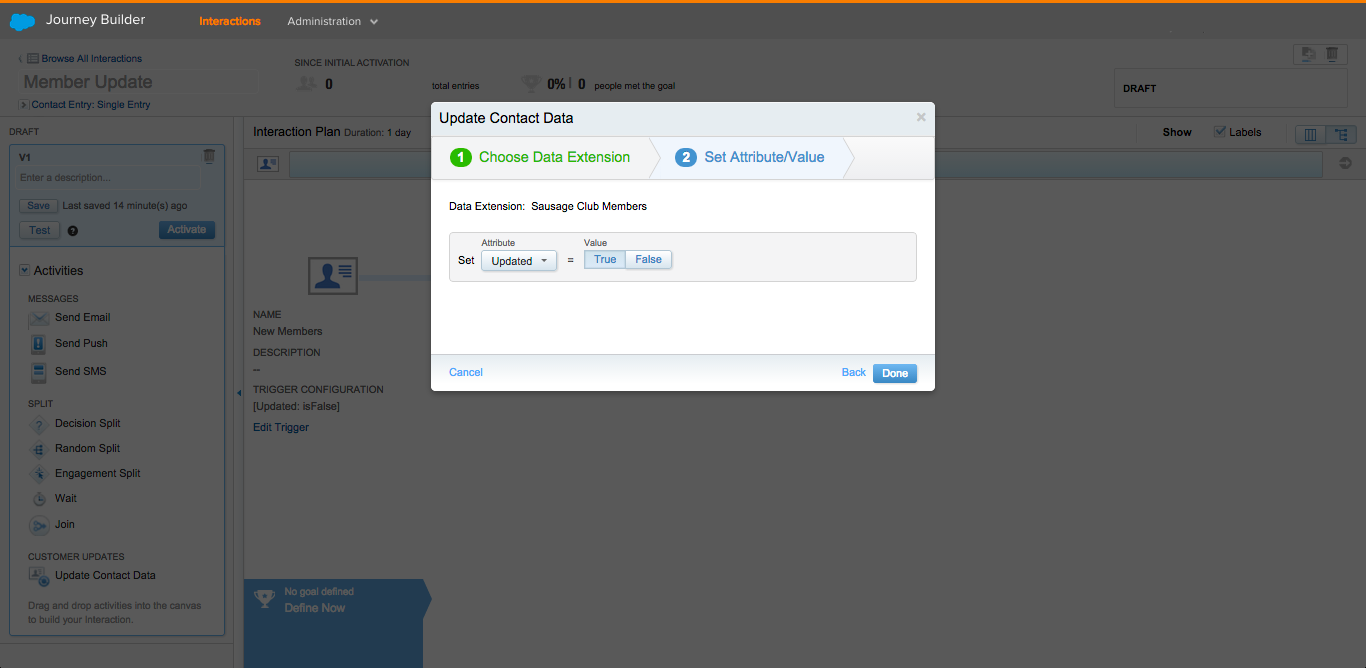
Task: Set the value to False
Action: pos(648,260)
